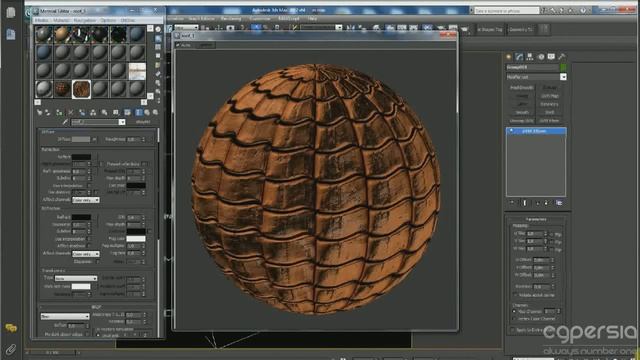Toggle the Backlight icon in Material Editor
The image size is (640, 360).
158,38
